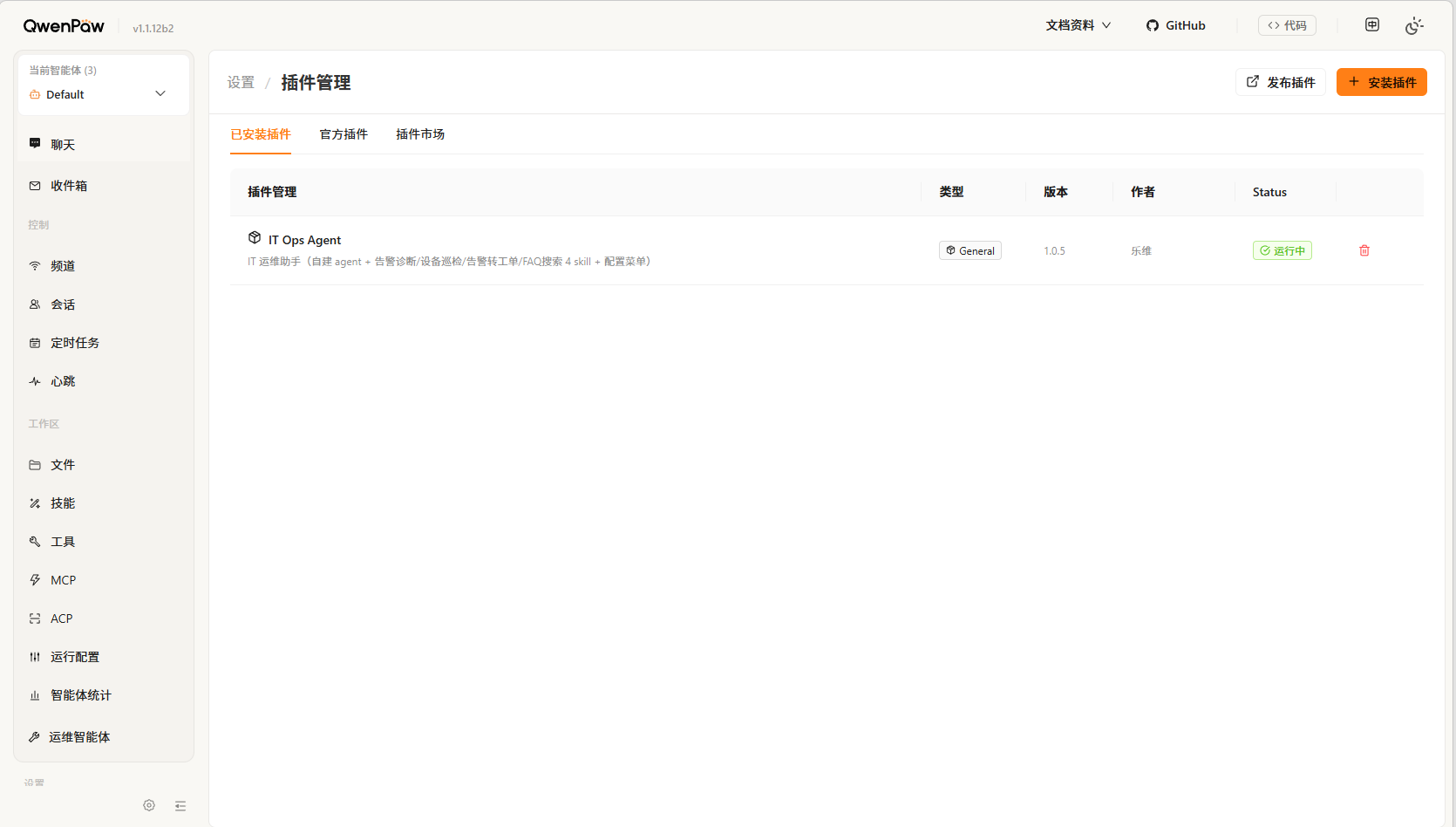This screenshot has width=1456, height=827.
Task: Open 收件箱 in the sidebar
Action: pos(104,186)
